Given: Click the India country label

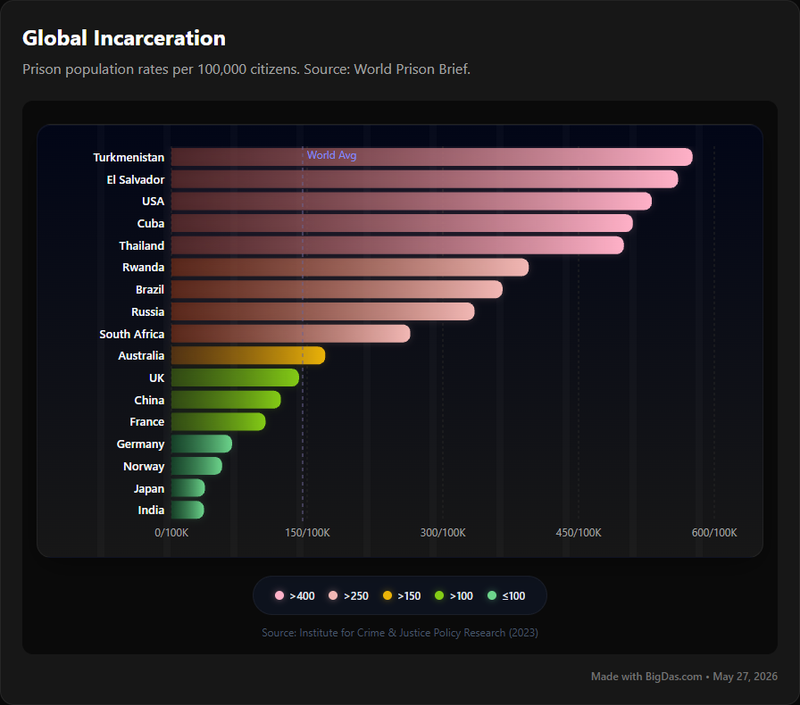Looking at the screenshot, I should tap(151, 510).
